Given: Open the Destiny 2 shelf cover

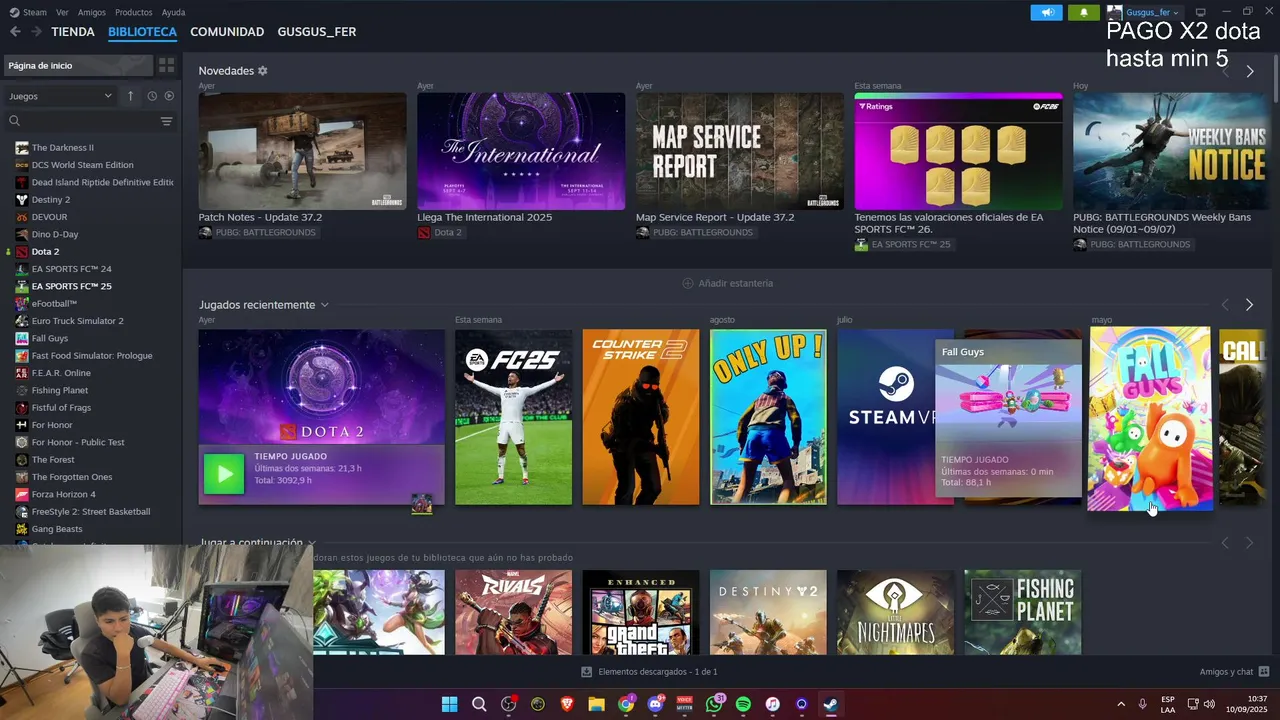Looking at the screenshot, I should pos(768,612).
